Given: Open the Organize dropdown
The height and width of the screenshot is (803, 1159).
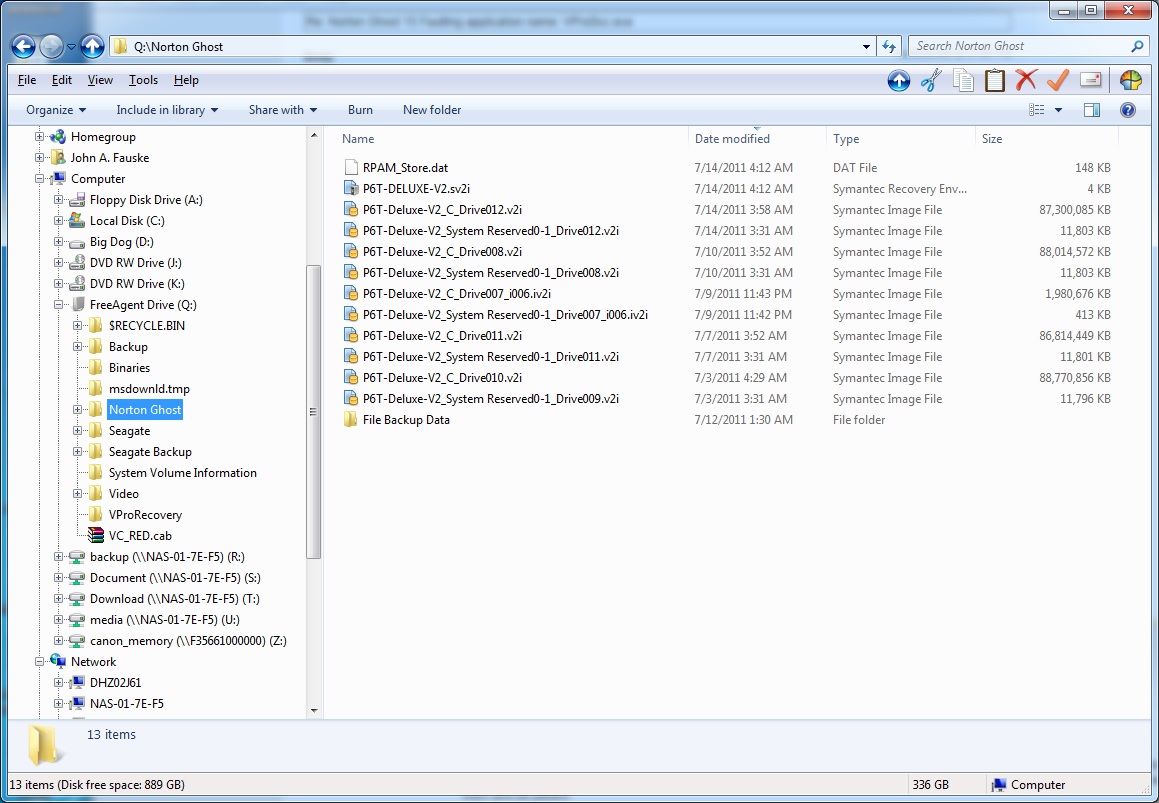Looking at the screenshot, I should click(x=55, y=109).
